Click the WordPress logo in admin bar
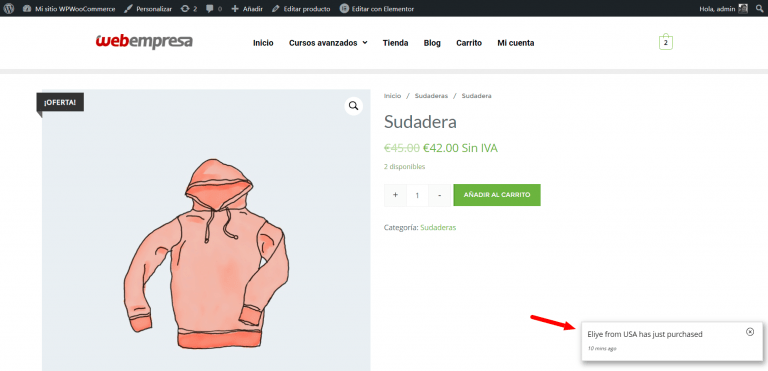This screenshot has height=371, width=768. 9,8
